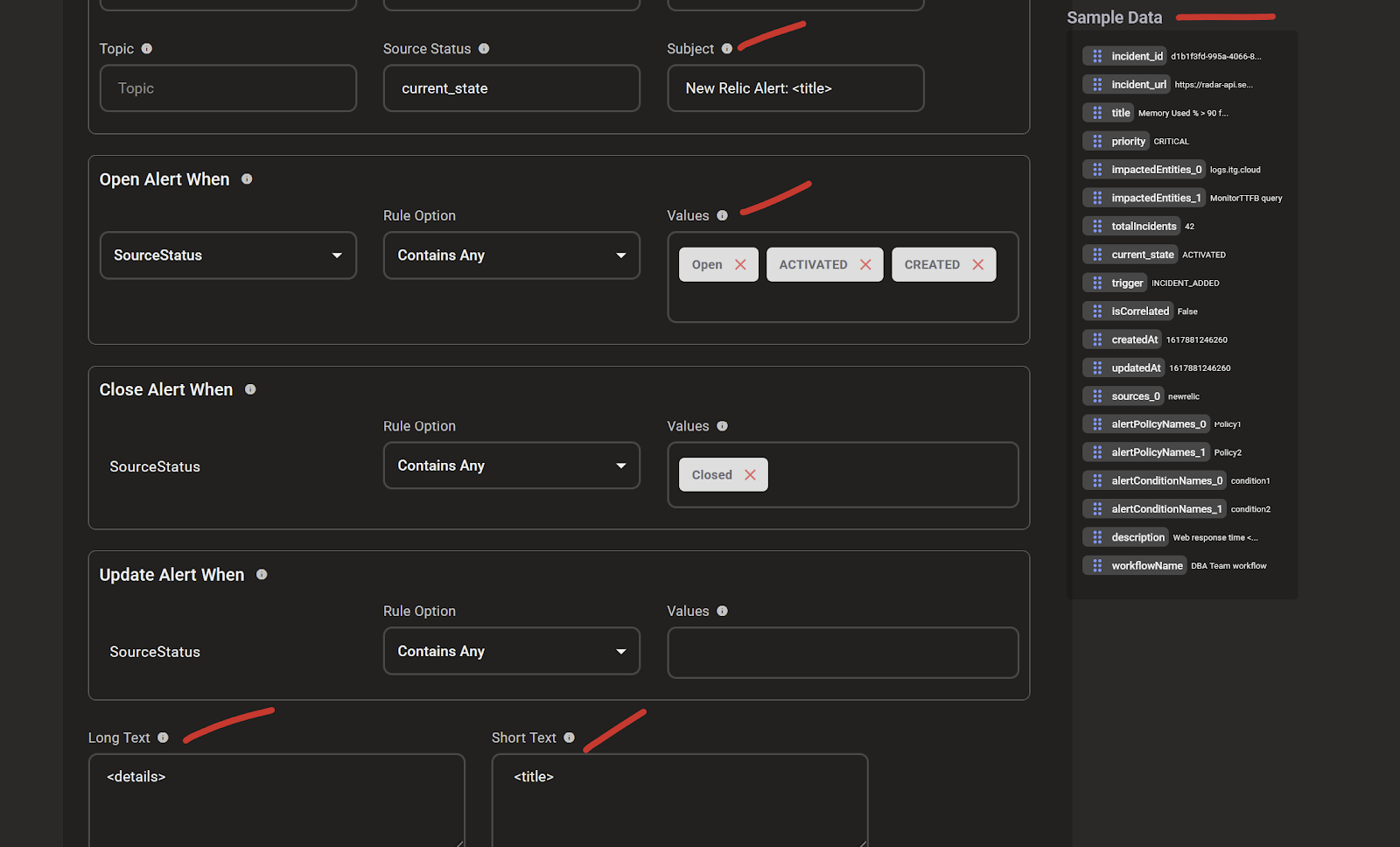Click the info icon beside Source Status
The image size is (1400, 847).
point(484,49)
